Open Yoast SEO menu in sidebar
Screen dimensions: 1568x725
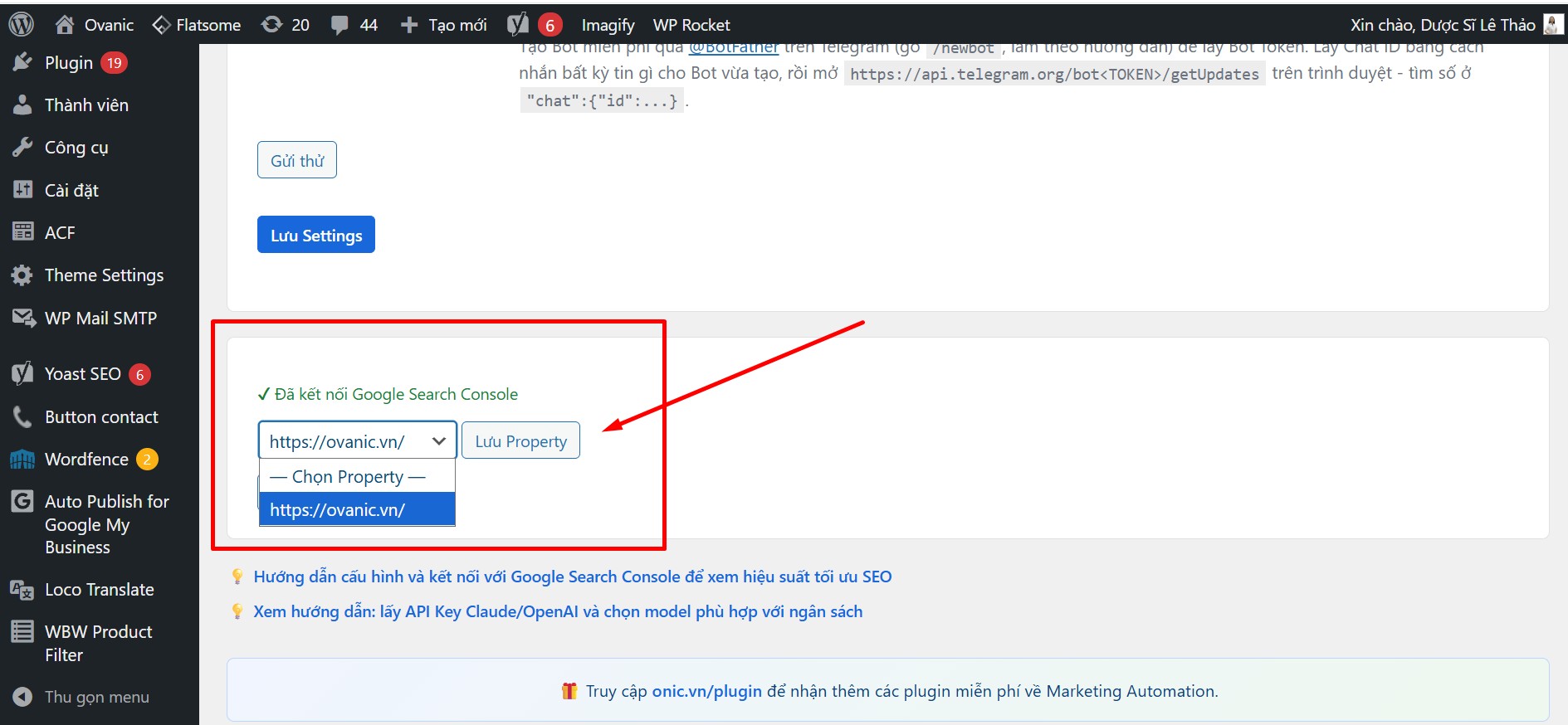[82, 374]
